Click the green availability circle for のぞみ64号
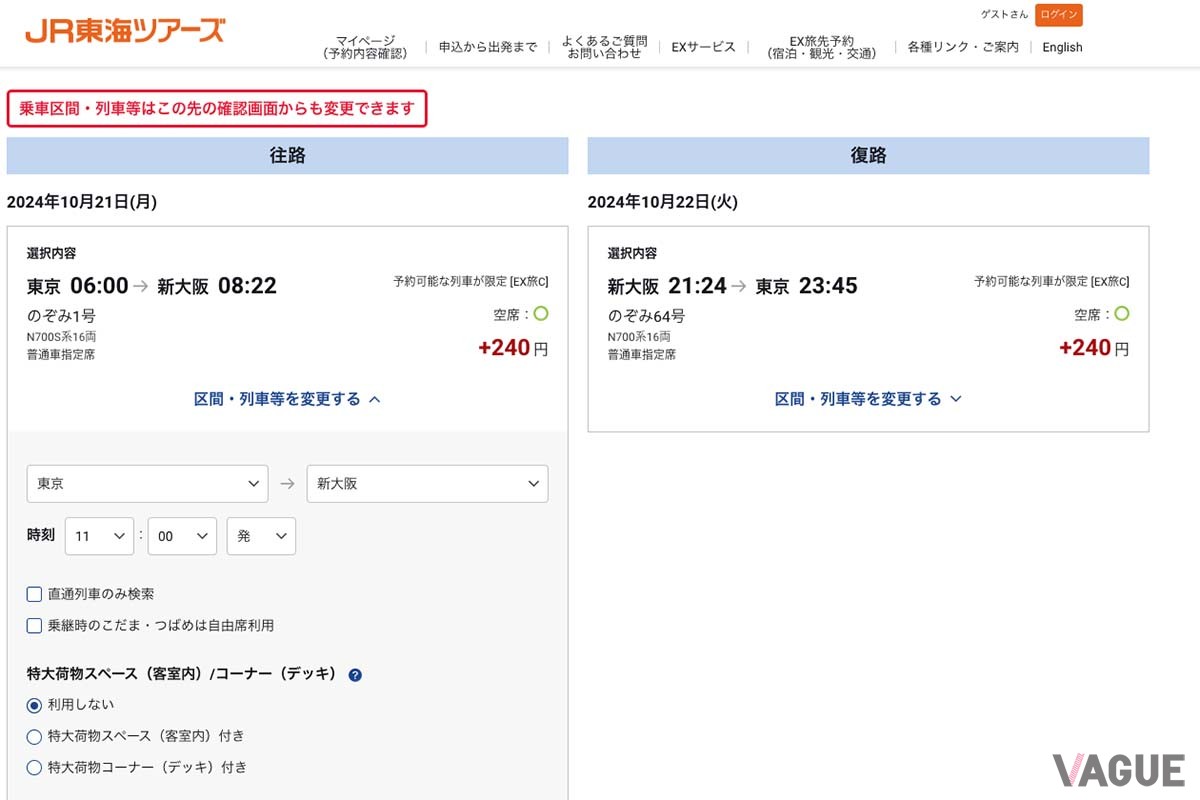 pos(1122,314)
